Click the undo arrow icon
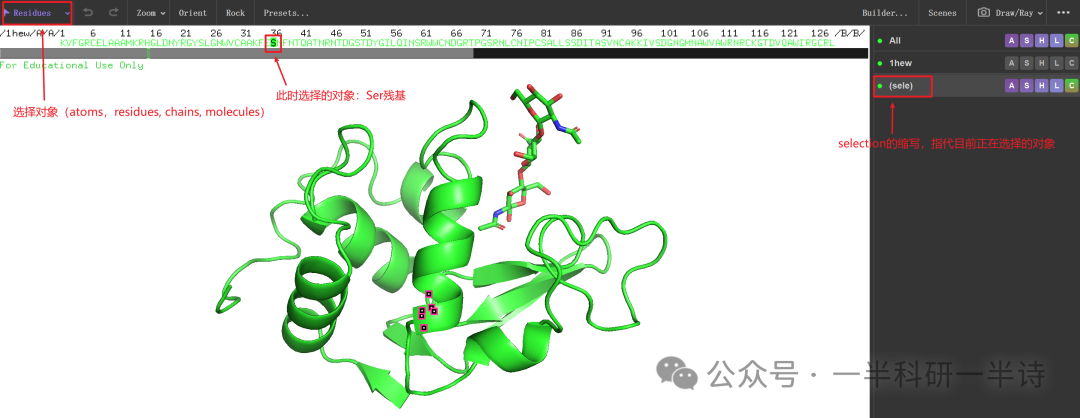 click(87, 12)
